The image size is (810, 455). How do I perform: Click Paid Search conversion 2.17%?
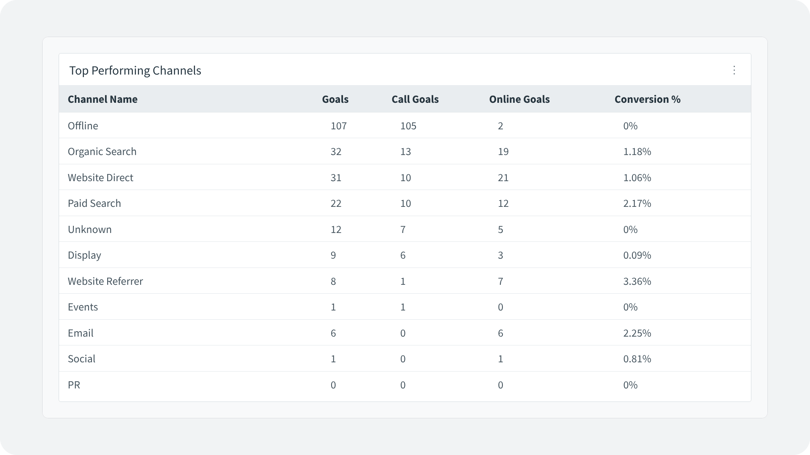637,203
